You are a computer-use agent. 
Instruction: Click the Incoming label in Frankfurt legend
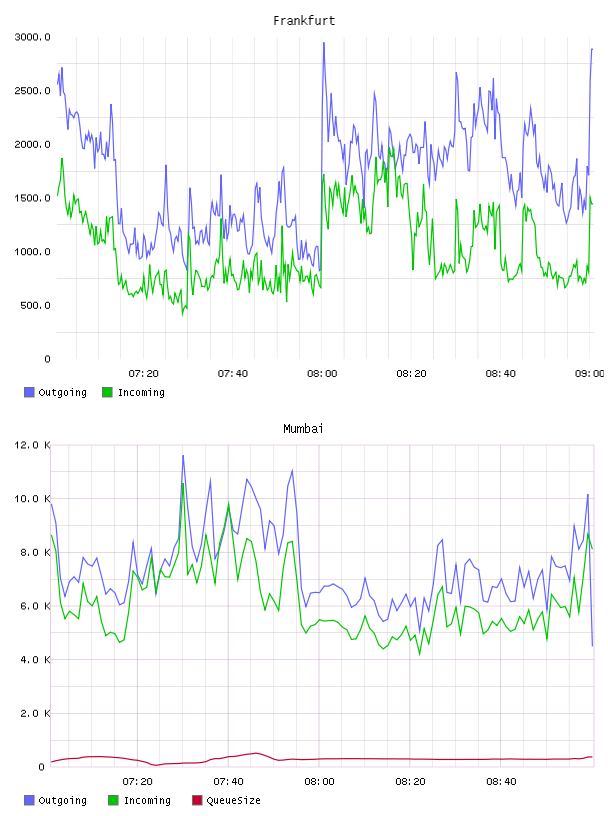point(141,392)
